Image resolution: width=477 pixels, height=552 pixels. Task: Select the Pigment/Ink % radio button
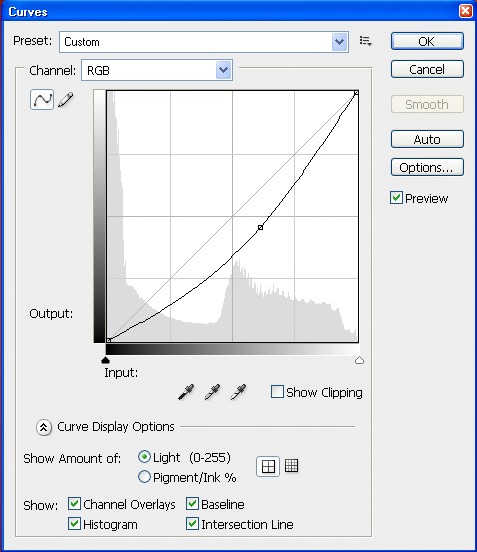144,477
